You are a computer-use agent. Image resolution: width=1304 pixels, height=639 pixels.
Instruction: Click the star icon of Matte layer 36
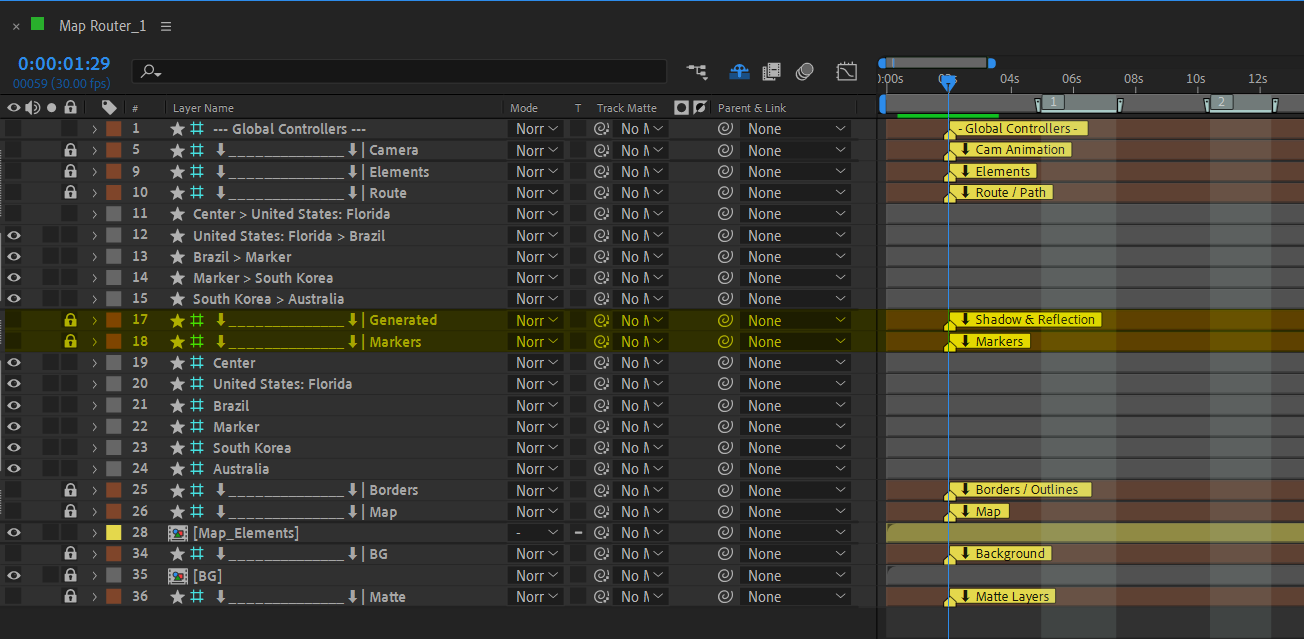pyautogui.click(x=178, y=596)
